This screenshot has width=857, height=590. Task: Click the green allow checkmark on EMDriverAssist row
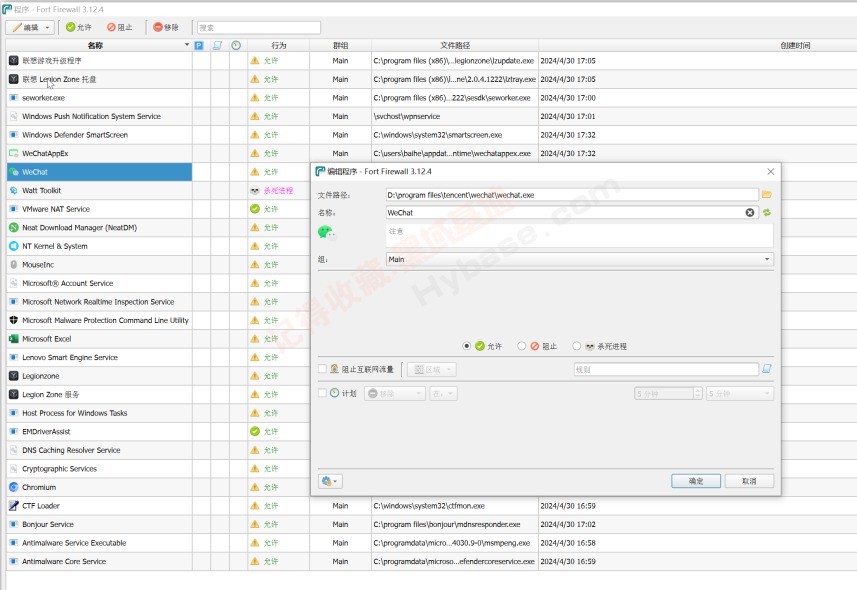tap(255, 431)
